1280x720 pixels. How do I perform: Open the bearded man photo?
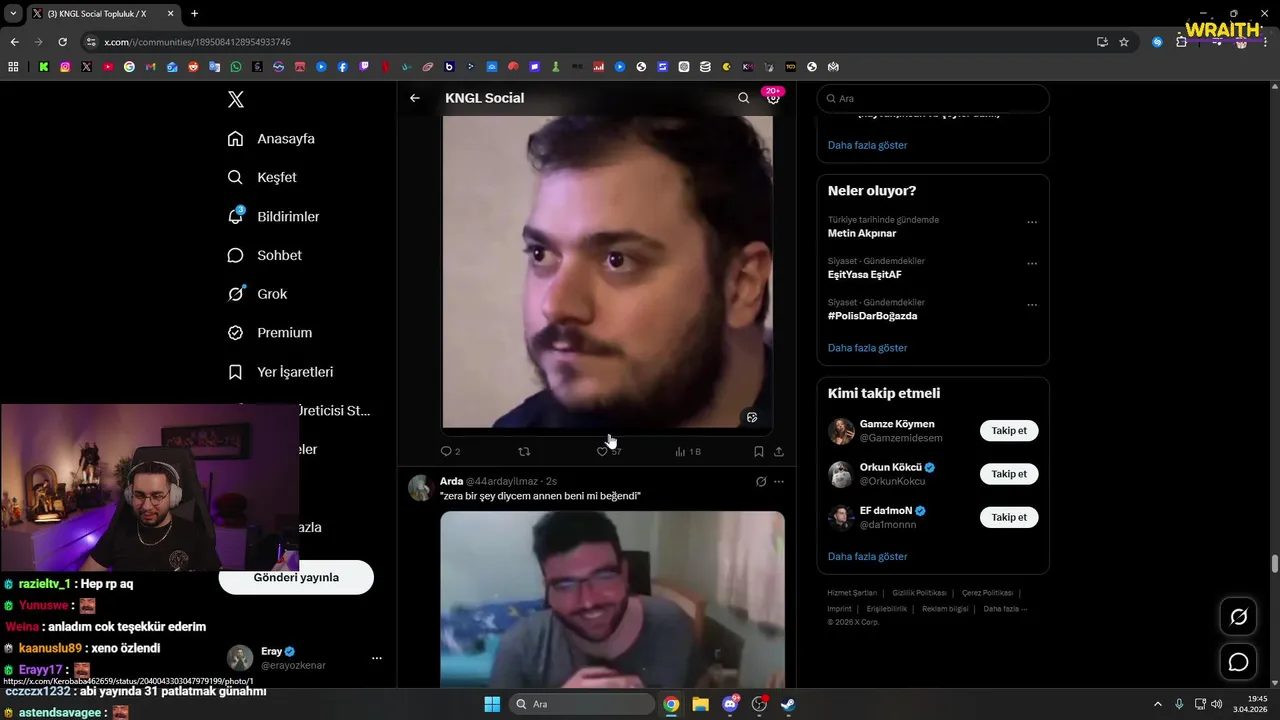click(607, 272)
